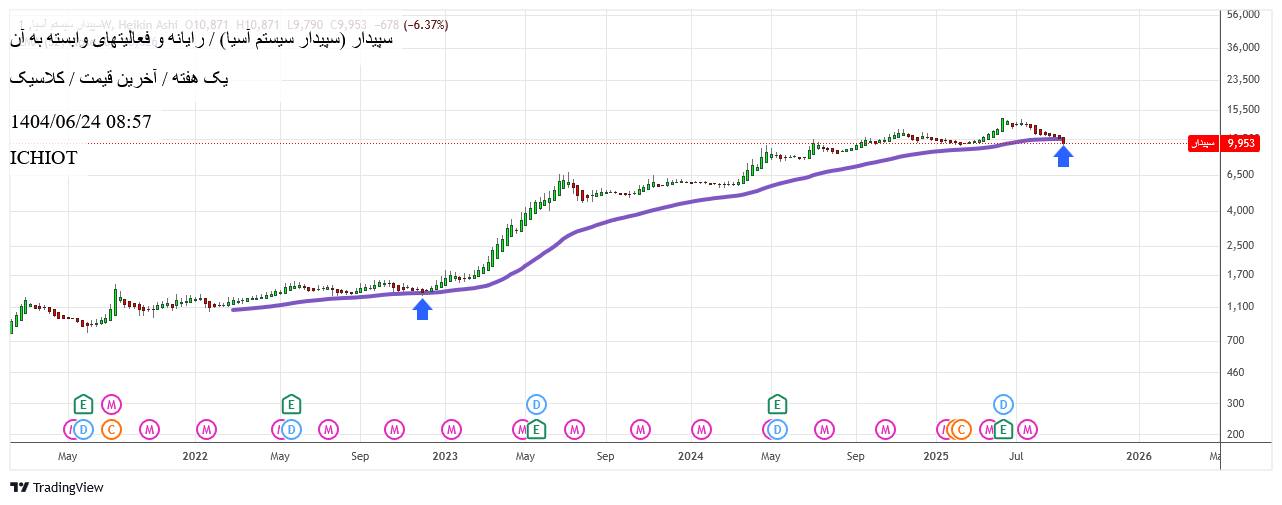Click the TradingView logo
Screen dimensions: 1282x505
point(57,487)
